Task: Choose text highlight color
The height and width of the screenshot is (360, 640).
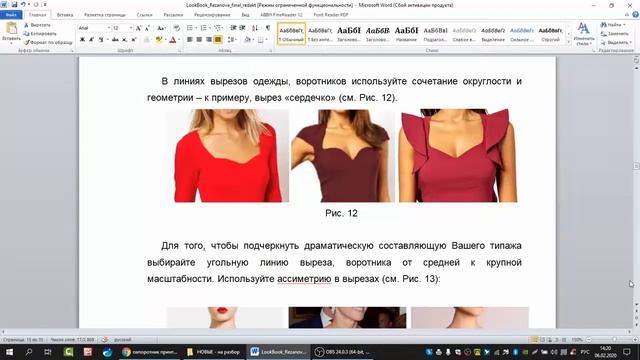Action: click(159, 40)
